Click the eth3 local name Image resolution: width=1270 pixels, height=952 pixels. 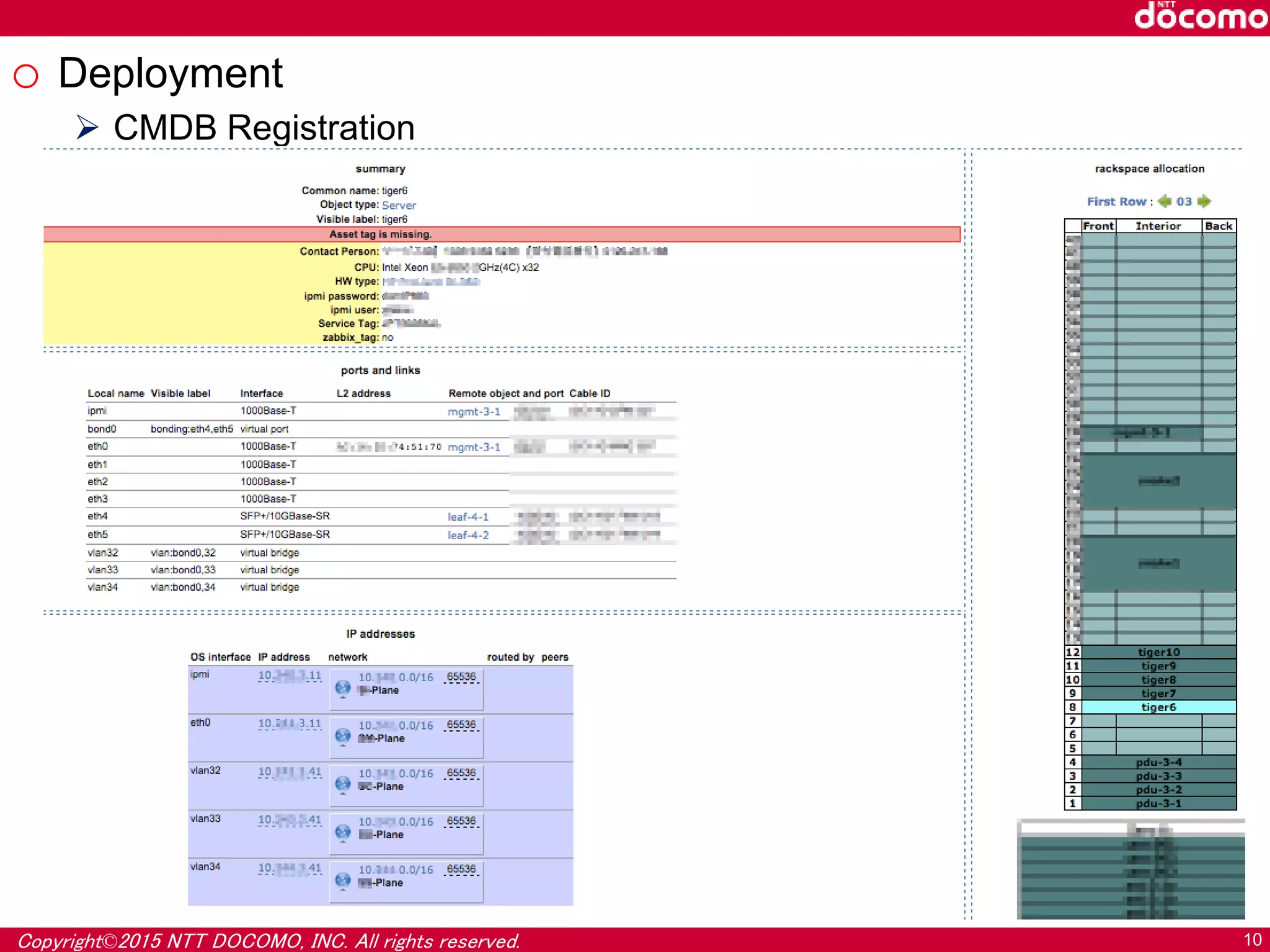[x=97, y=499]
